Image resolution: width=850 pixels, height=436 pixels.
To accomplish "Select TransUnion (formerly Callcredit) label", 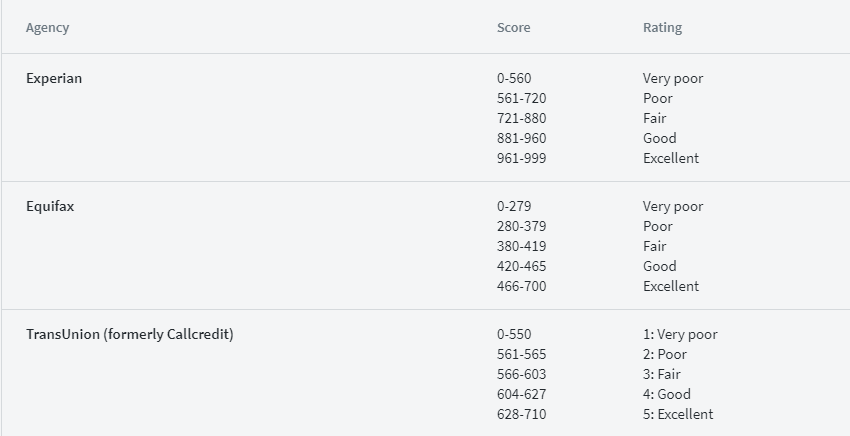I will click(130, 335).
